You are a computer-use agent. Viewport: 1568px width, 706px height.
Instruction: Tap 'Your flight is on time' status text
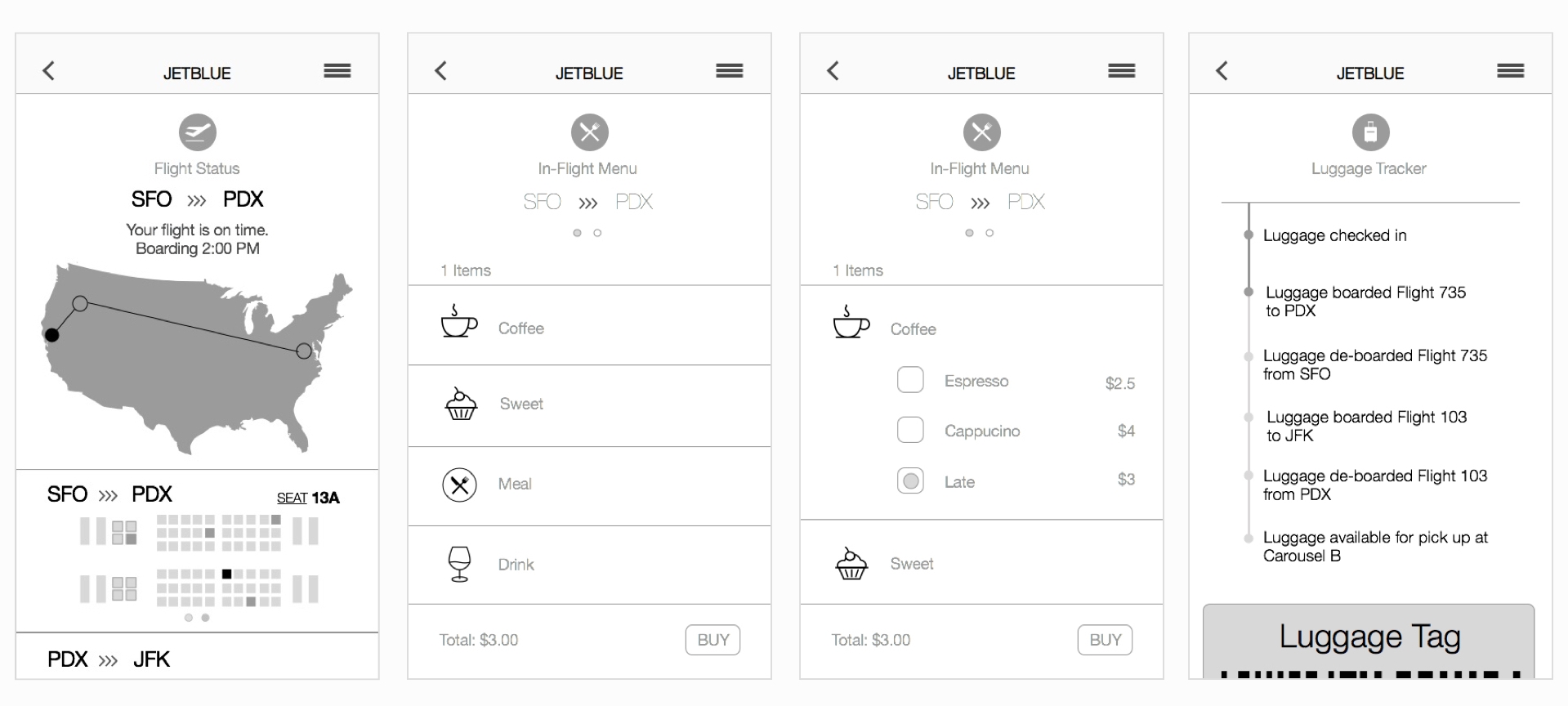(x=197, y=230)
